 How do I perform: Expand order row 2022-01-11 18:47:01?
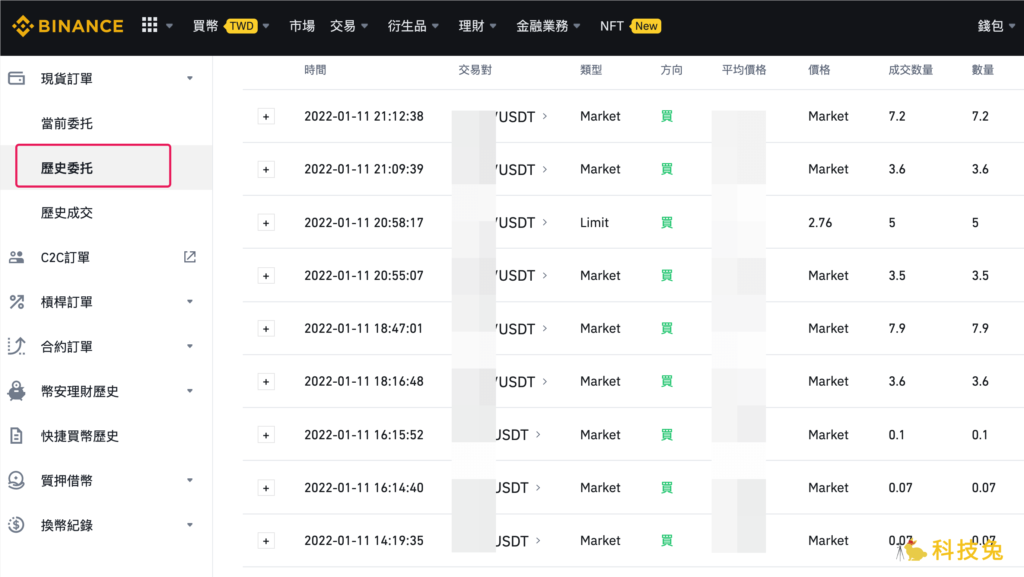266,329
